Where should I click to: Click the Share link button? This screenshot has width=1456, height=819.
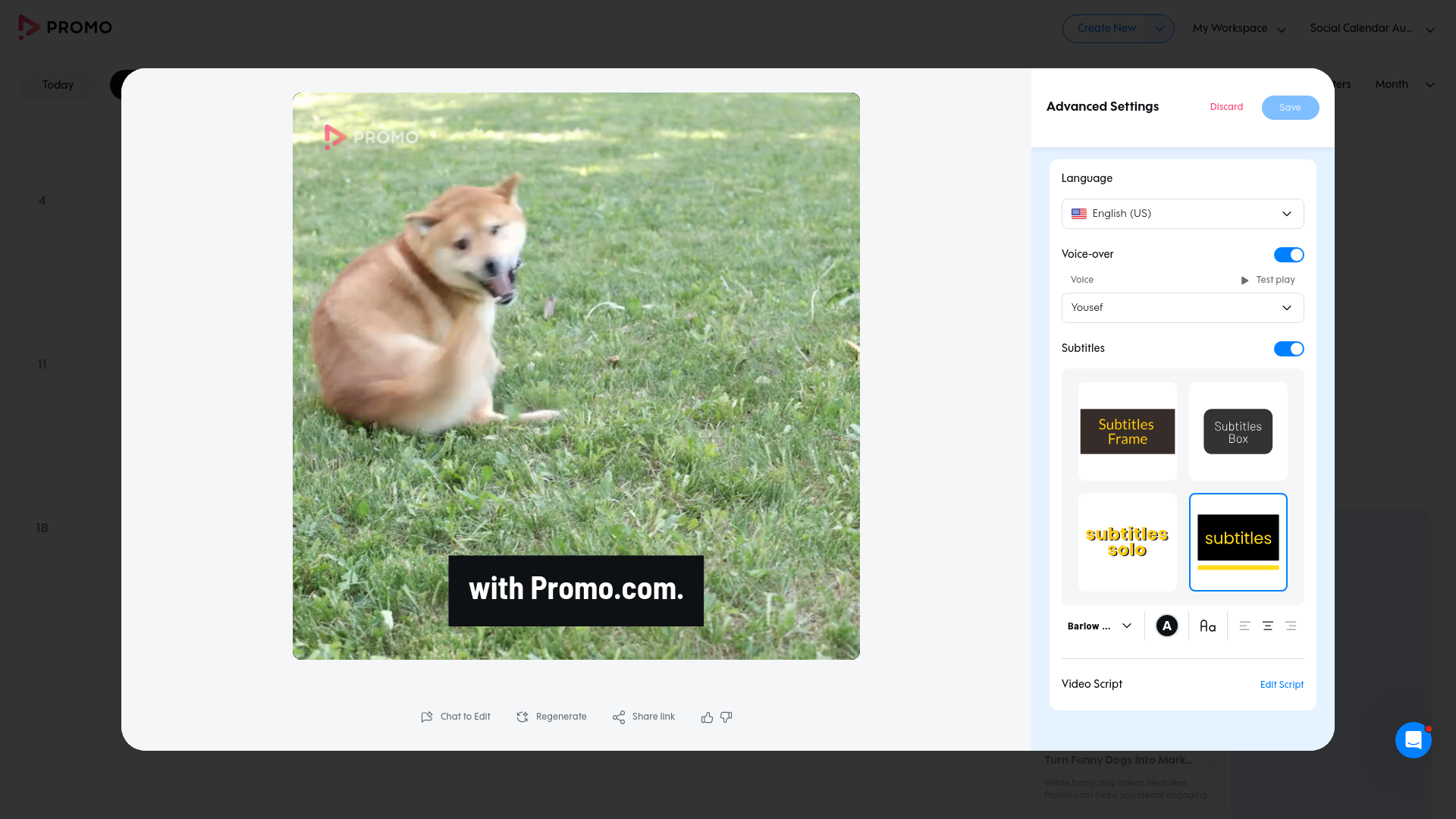[644, 717]
